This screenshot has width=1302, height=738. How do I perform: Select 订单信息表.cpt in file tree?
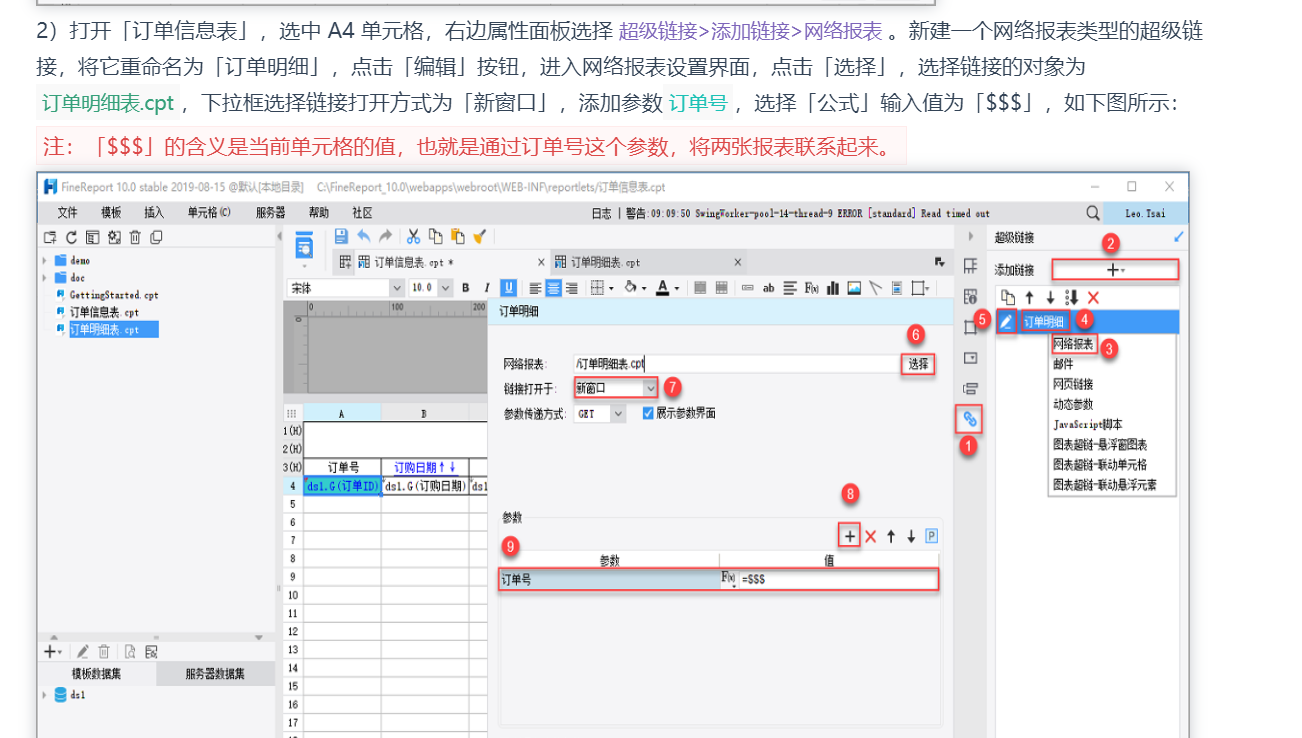coord(104,312)
